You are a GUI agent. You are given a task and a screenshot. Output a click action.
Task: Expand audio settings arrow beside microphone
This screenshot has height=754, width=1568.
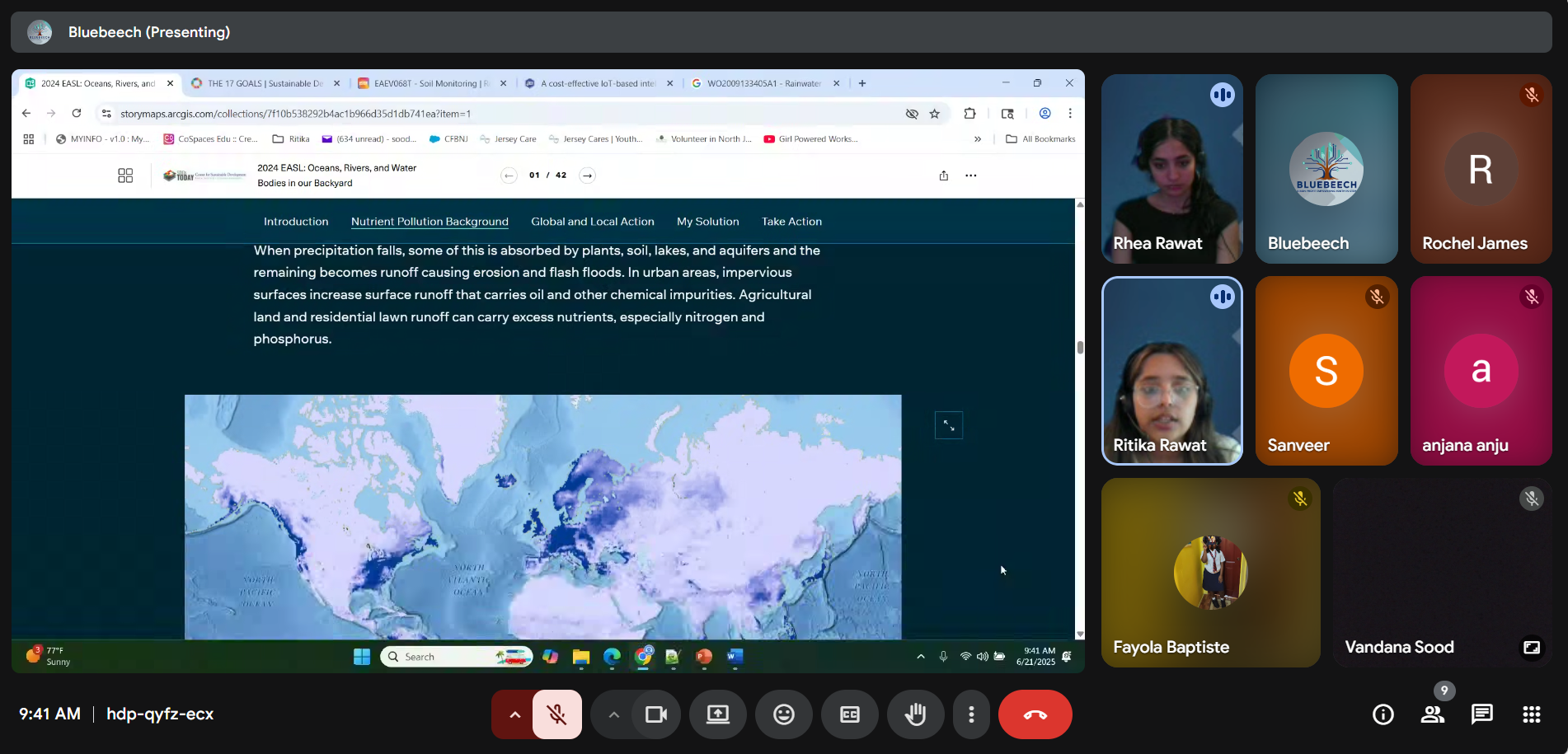(x=514, y=714)
